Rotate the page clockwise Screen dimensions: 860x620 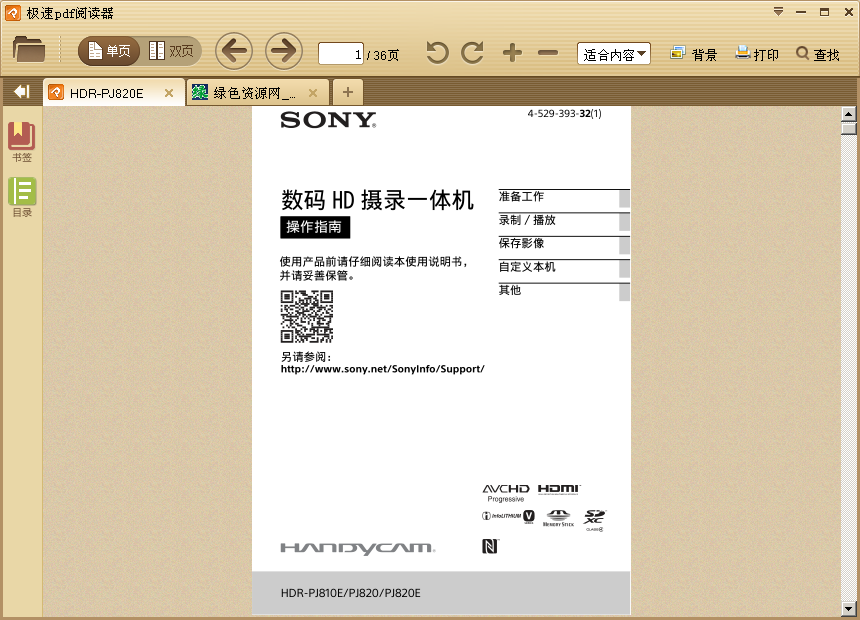[x=471, y=54]
